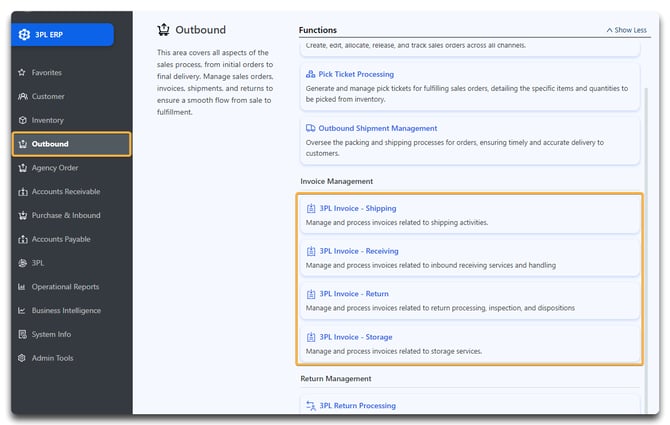Click the Inventory box icon in sidebar
670x425 pixels.
click(x=22, y=120)
